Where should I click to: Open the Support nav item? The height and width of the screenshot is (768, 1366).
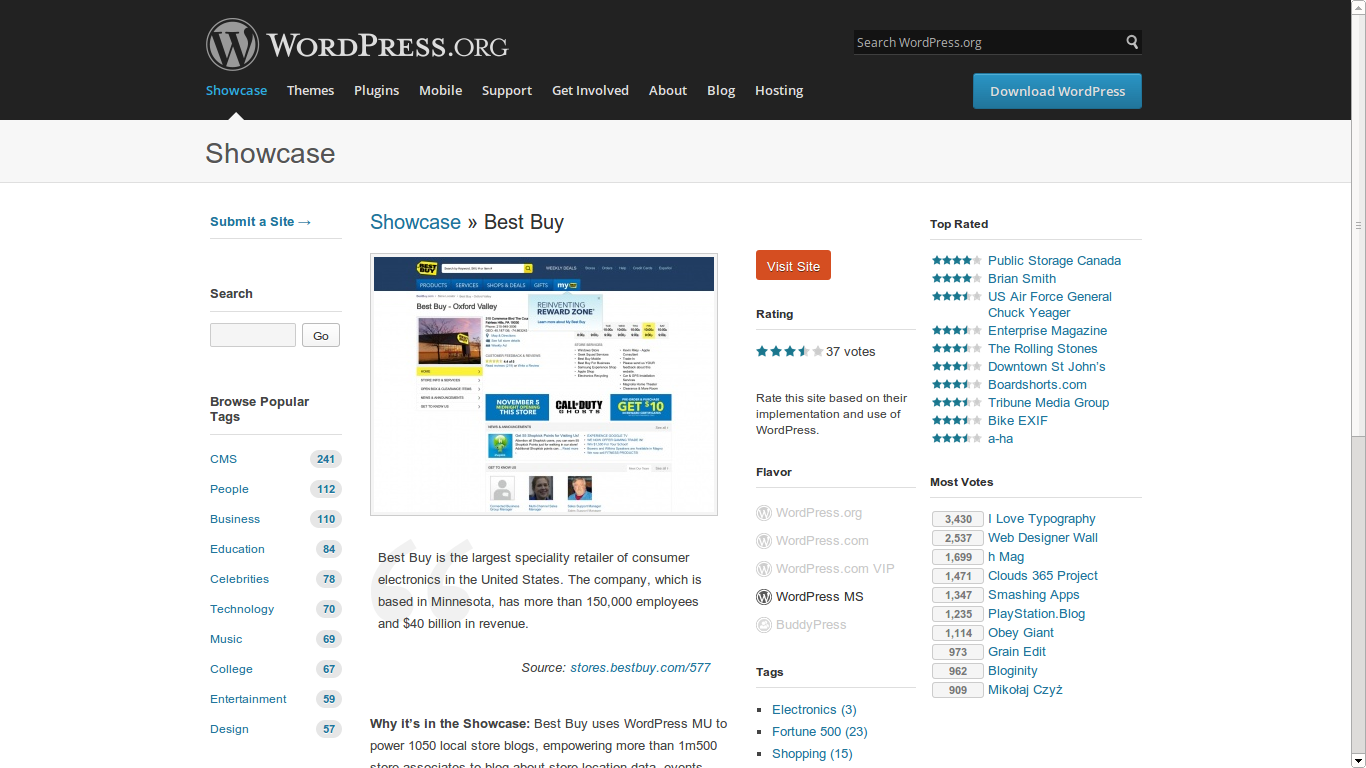click(507, 90)
